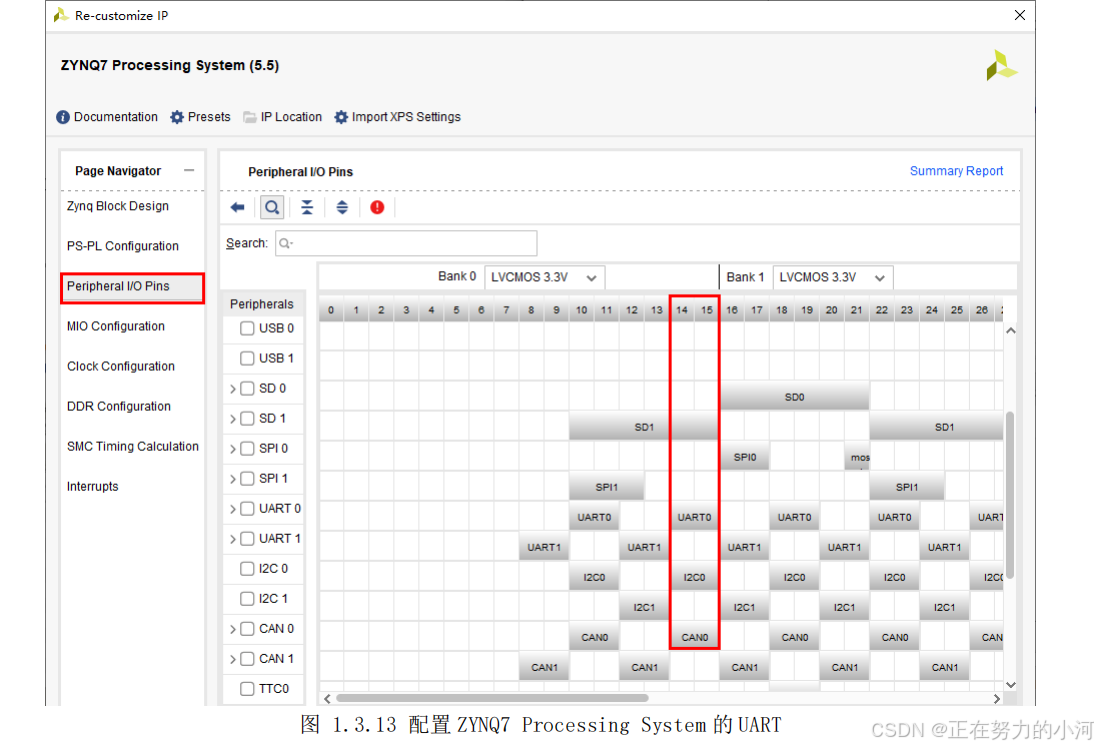The image size is (1098, 747).
Task: Select CAN0 block on pins 14-15
Action: click(694, 637)
